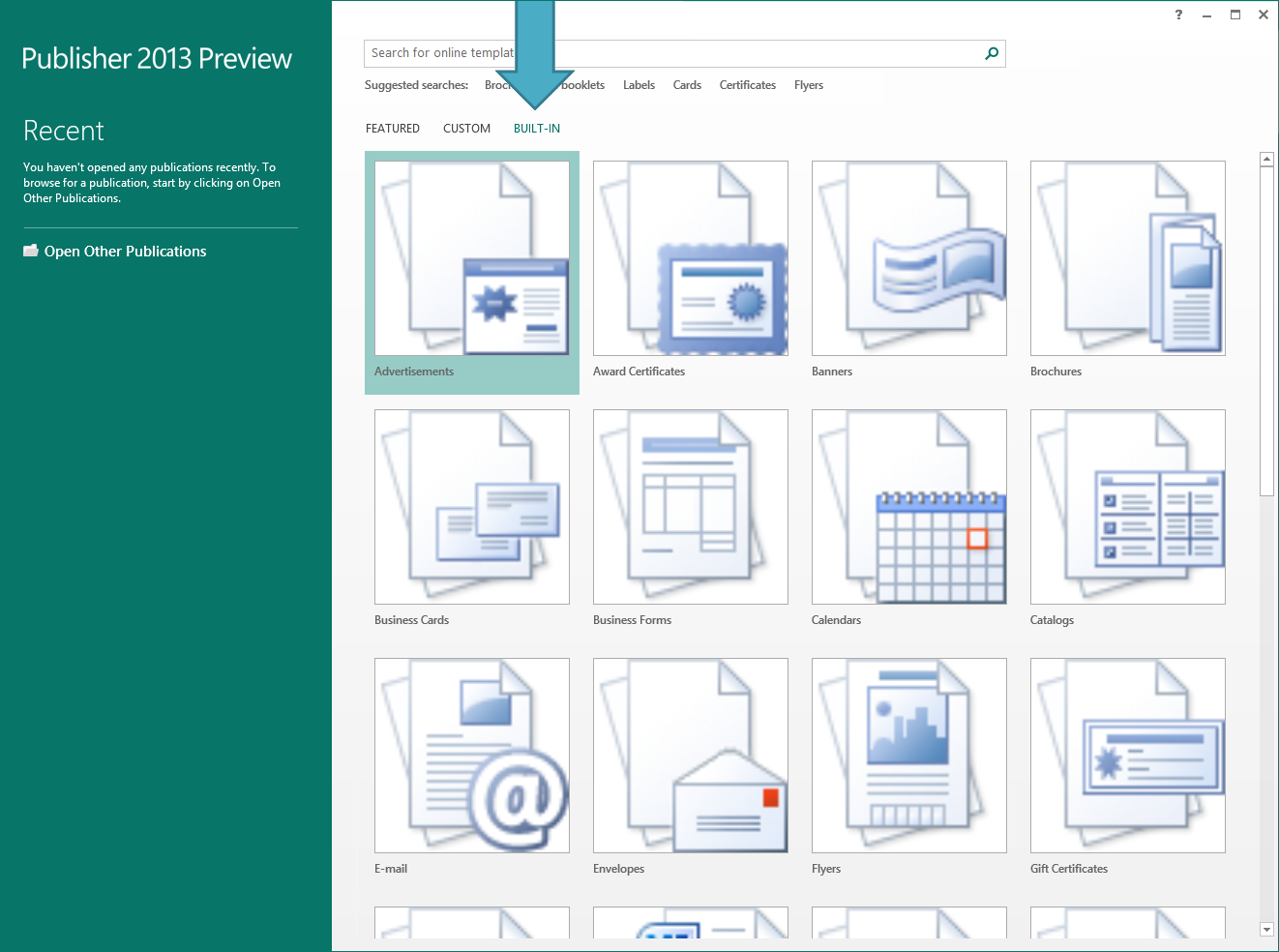The width and height of the screenshot is (1279, 952).
Task: Choose the Banners template icon
Action: 909,259
